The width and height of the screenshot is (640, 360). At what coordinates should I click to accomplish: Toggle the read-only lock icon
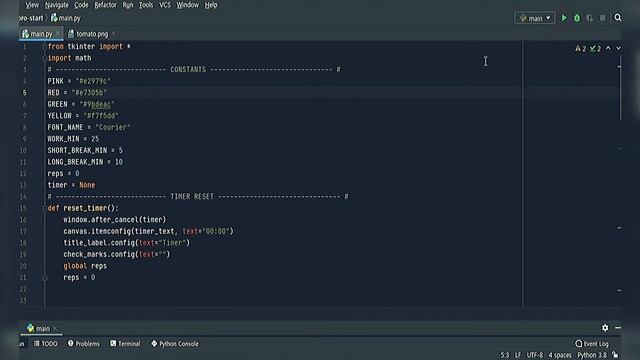615,355
